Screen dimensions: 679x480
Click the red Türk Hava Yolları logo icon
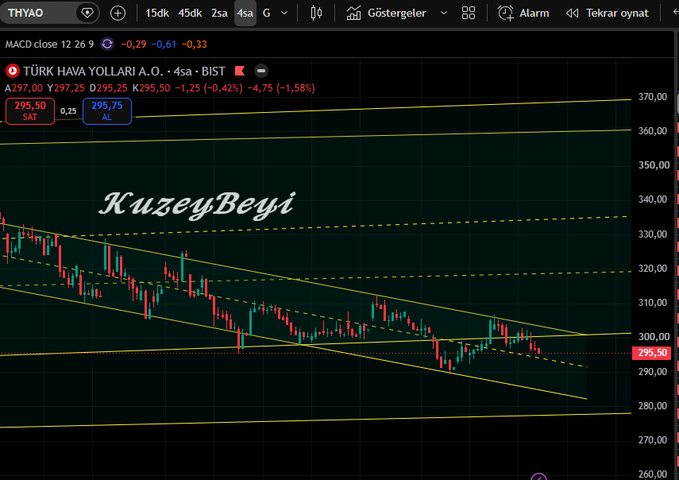point(13,71)
